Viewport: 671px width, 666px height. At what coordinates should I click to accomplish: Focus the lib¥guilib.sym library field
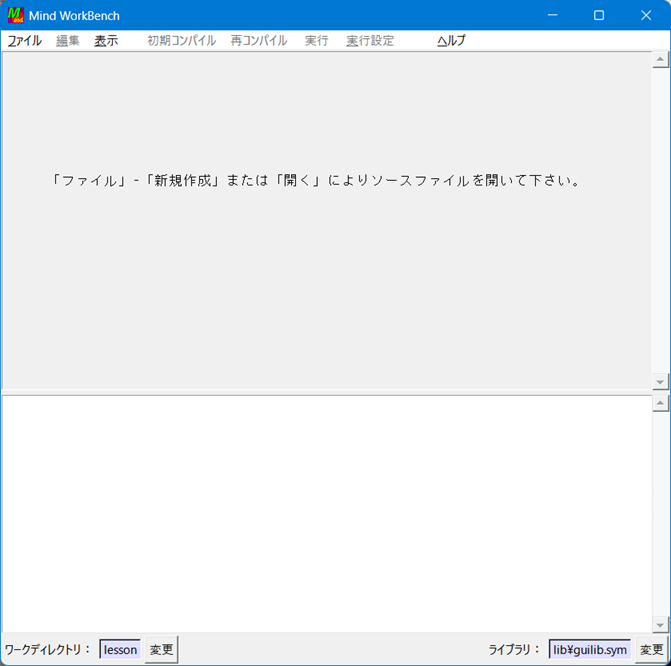point(590,649)
